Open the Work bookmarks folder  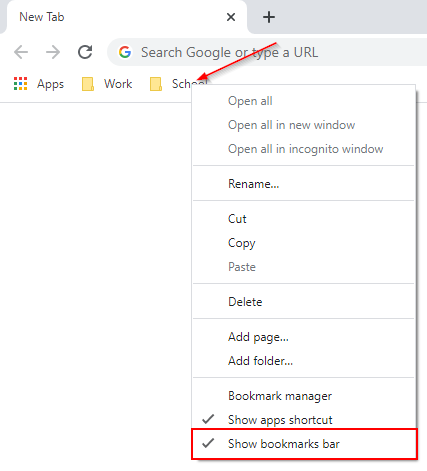pos(107,84)
